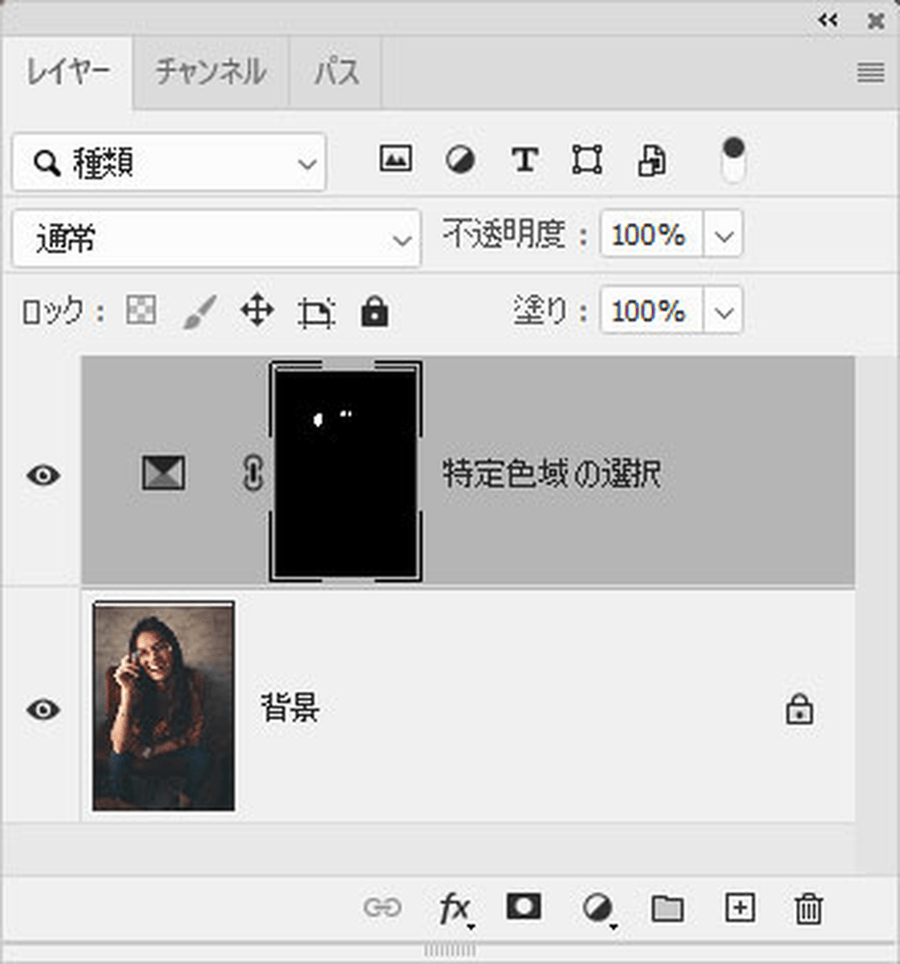Screen dimensions: 900x964
Task: Open the 通常 blend mode dropdown
Action: click(216, 239)
